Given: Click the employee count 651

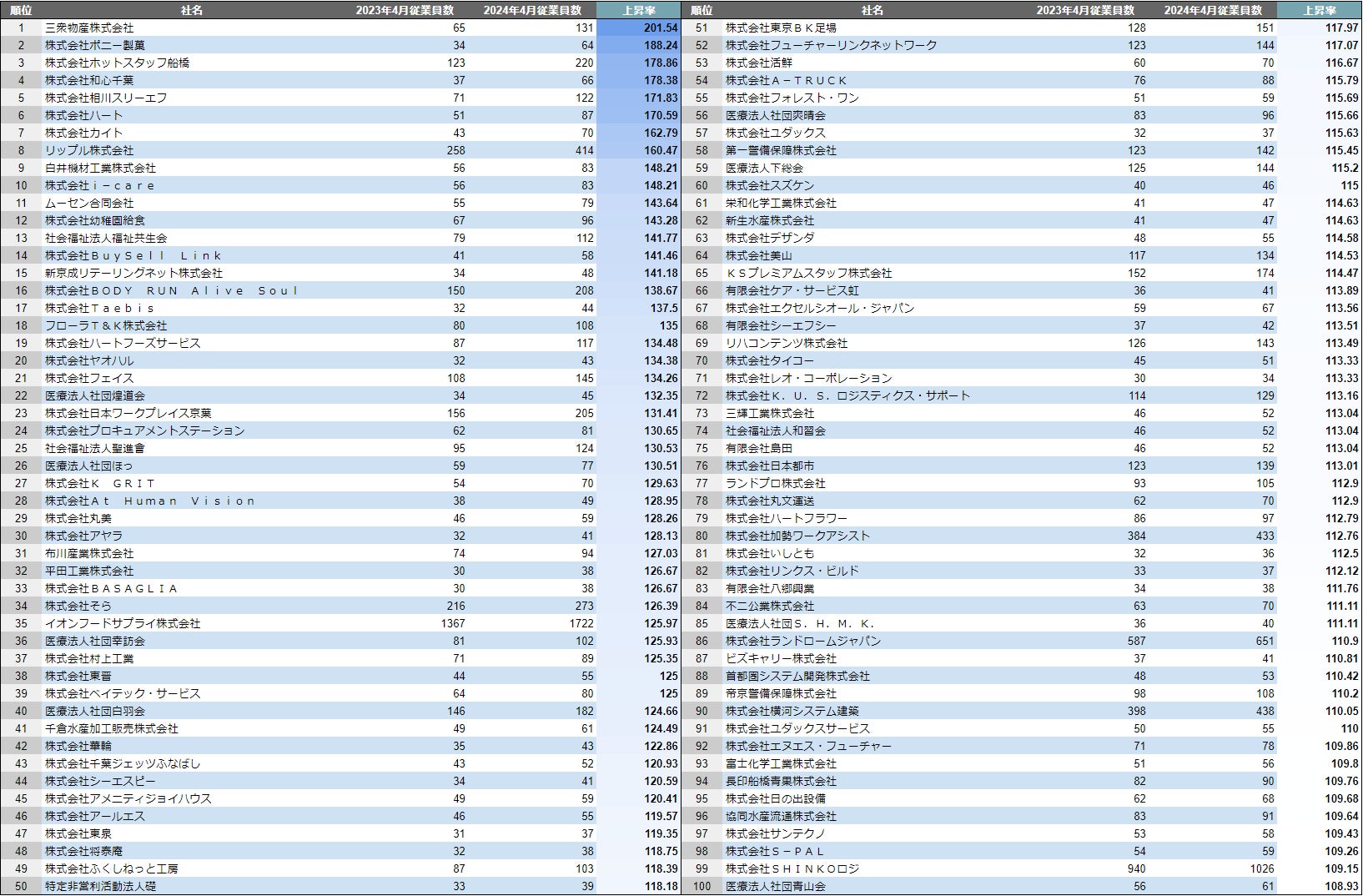Looking at the screenshot, I should (x=1214, y=641).
